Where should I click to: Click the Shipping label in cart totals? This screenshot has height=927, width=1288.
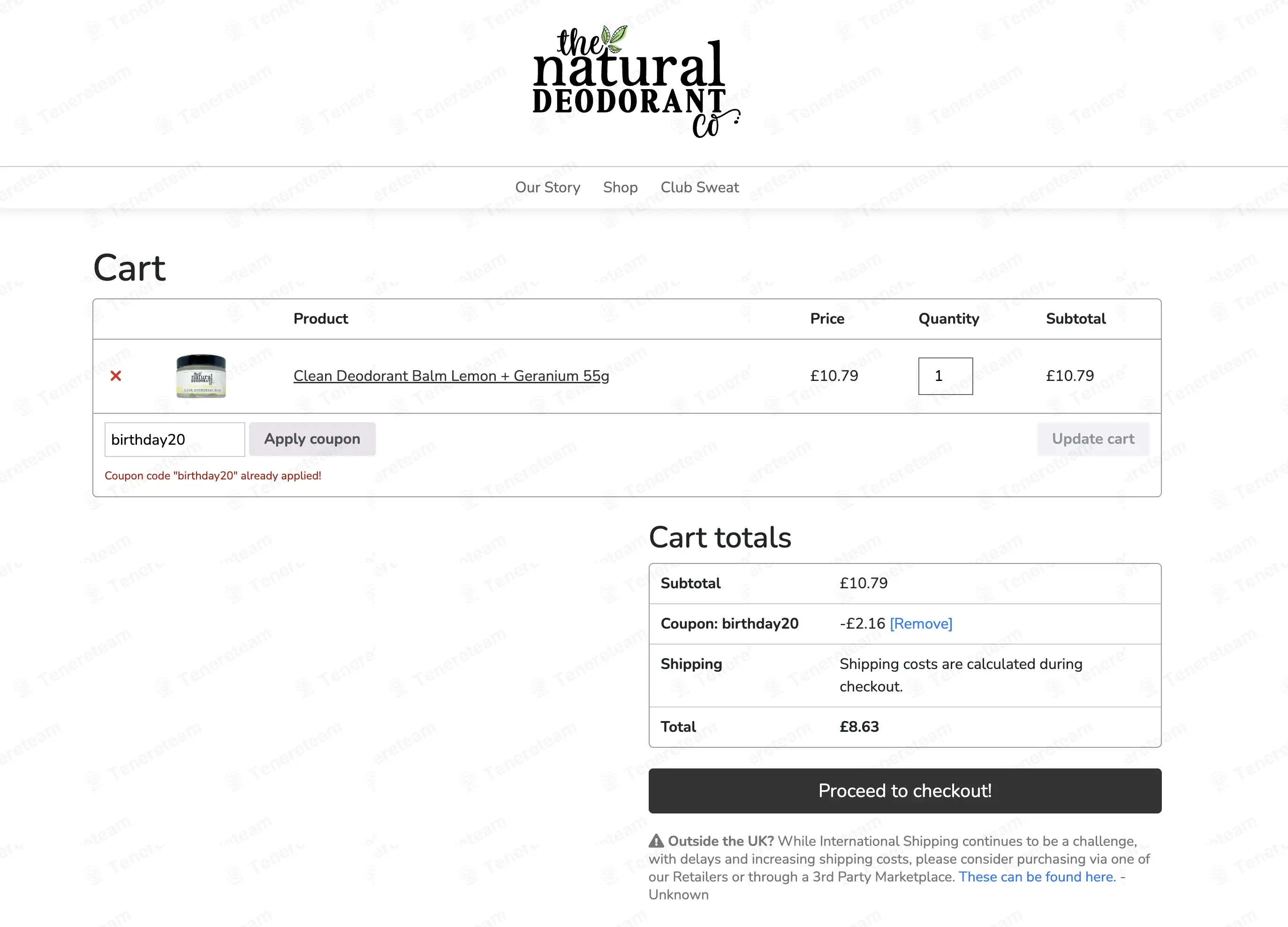691,664
